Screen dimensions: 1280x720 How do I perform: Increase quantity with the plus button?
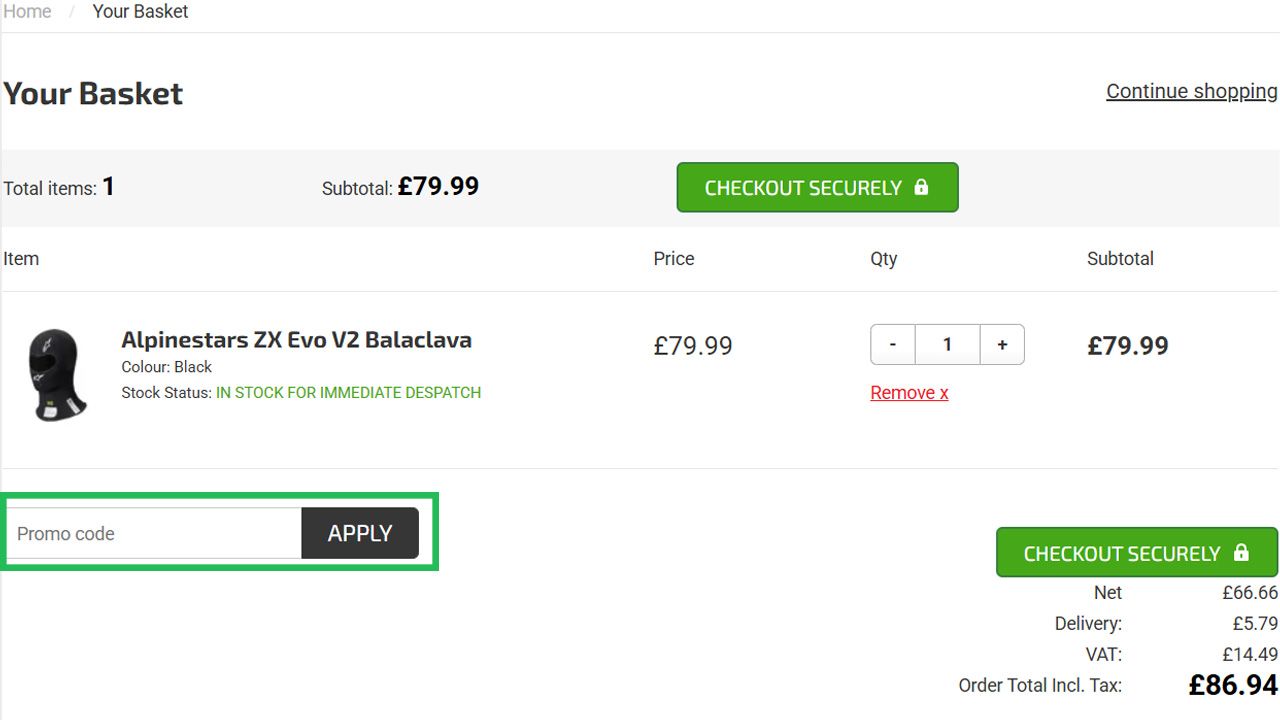(x=1002, y=345)
